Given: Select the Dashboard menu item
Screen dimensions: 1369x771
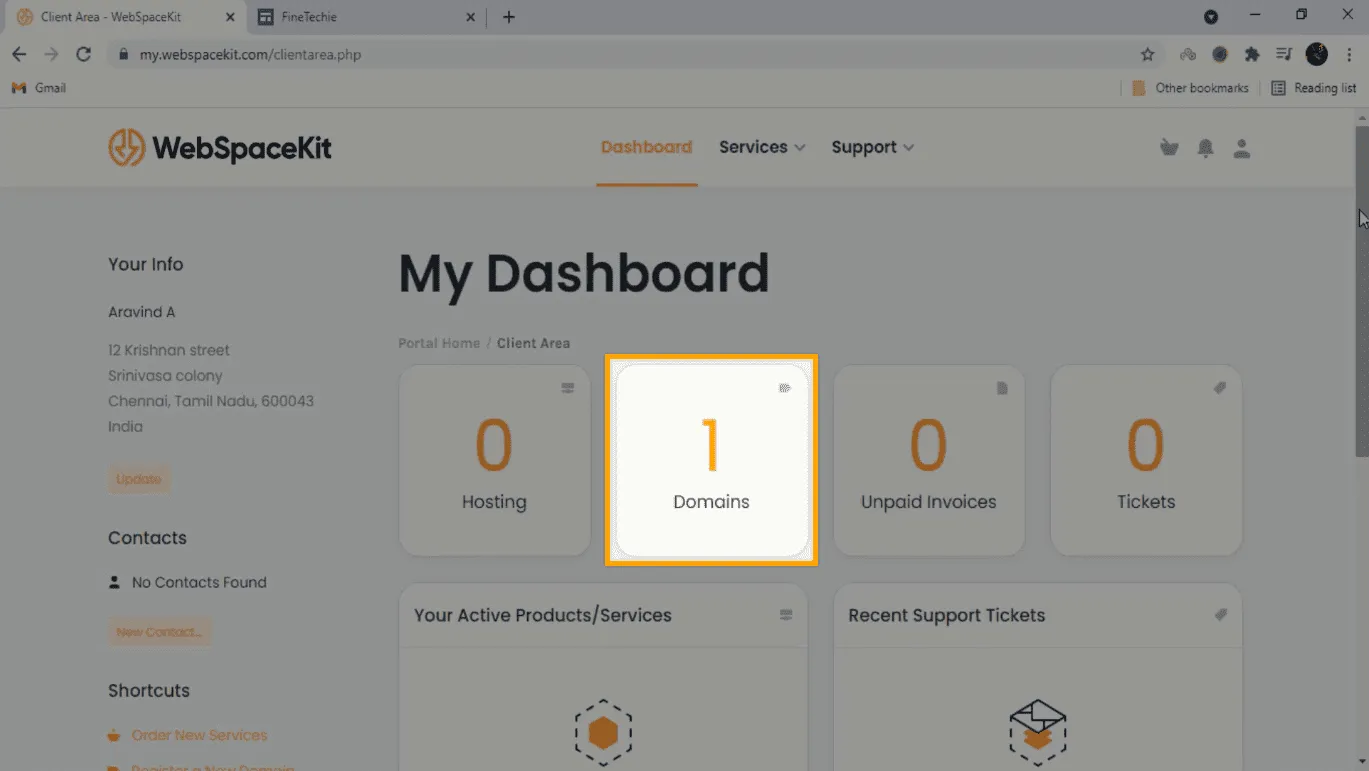Looking at the screenshot, I should [x=646, y=147].
